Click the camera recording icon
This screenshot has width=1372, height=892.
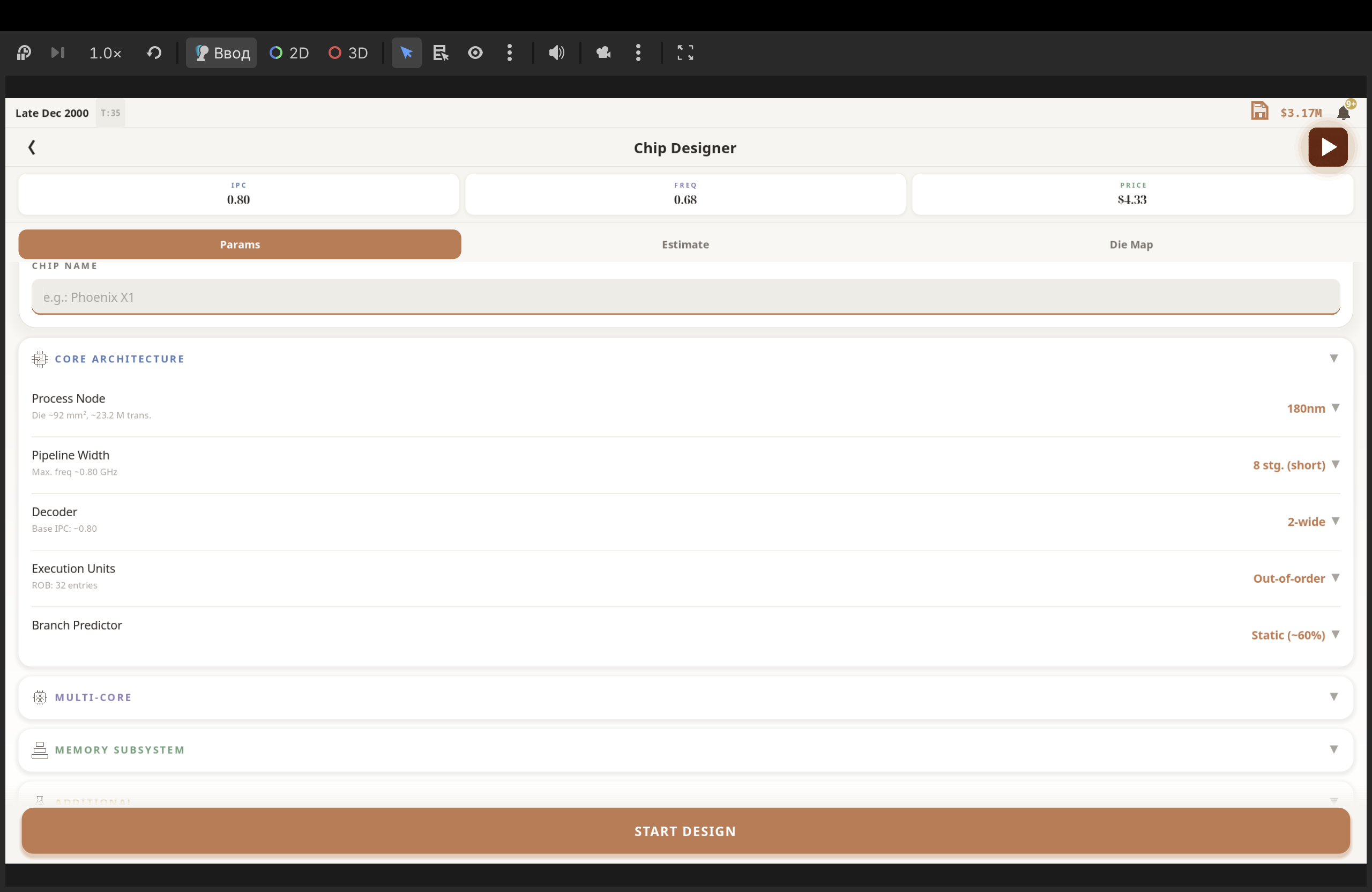coord(603,53)
